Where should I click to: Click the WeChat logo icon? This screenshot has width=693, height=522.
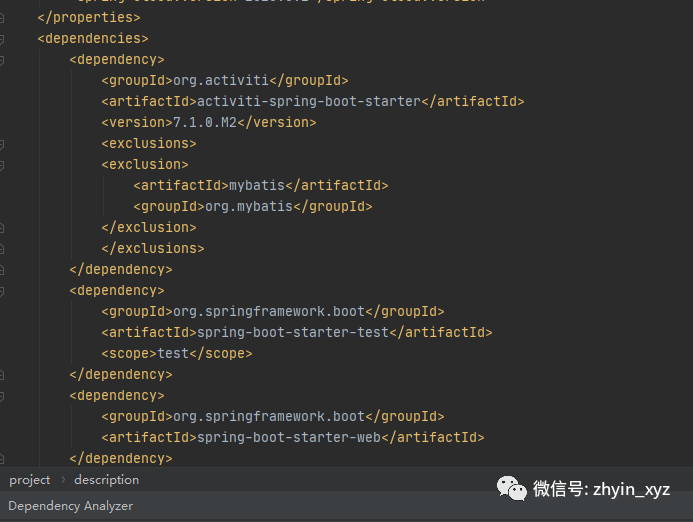coord(513,488)
